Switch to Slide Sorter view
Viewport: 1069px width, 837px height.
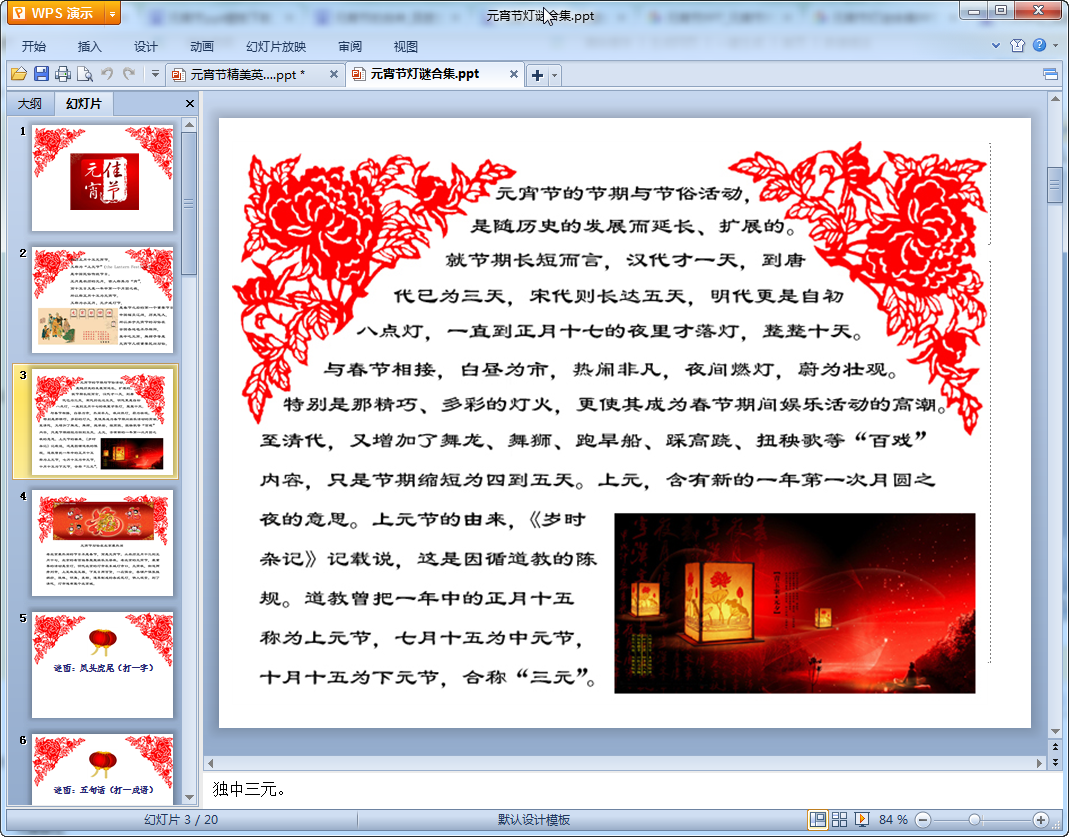click(840, 820)
